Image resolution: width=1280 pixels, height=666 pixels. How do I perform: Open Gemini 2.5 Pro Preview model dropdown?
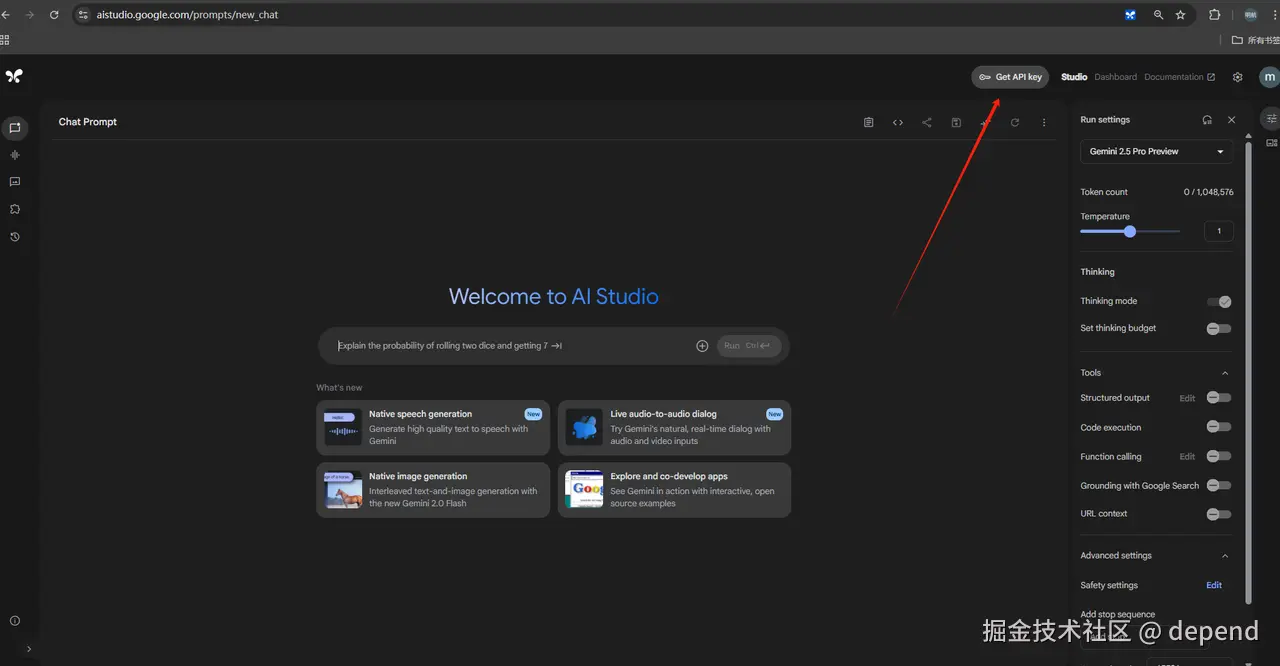(1157, 152)
